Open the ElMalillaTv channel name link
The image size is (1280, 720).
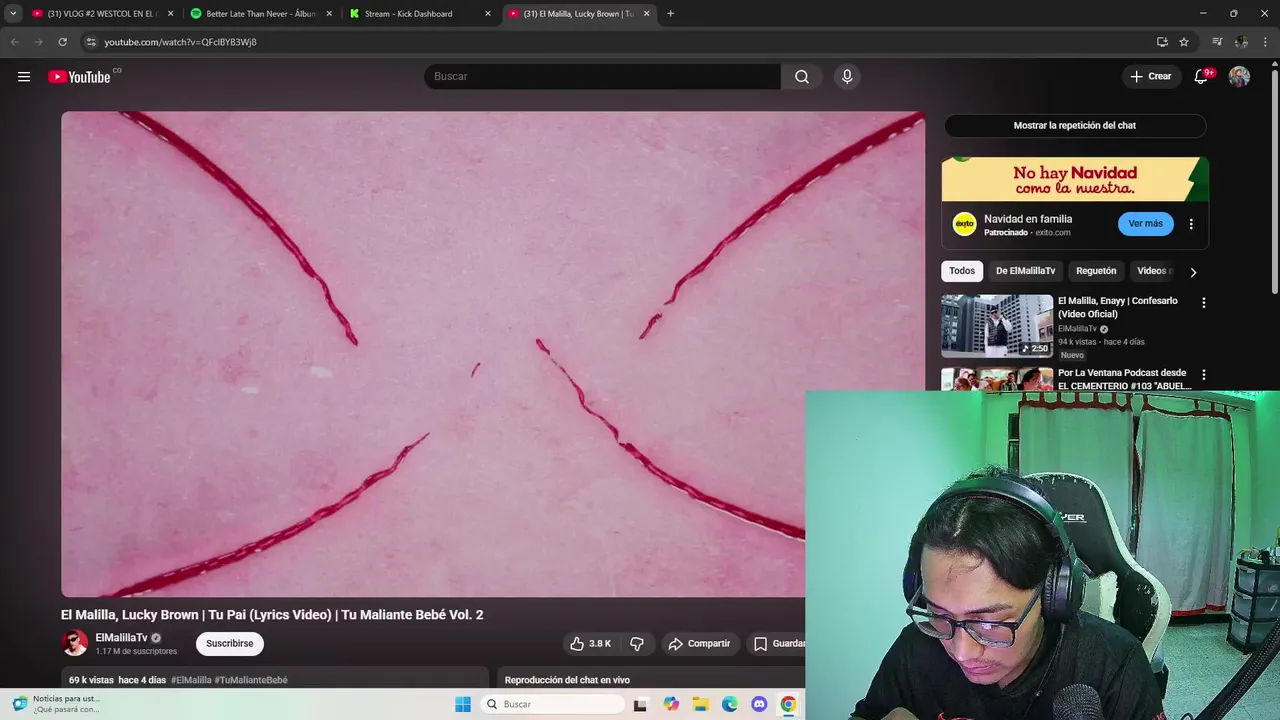[x=121, y=637]
